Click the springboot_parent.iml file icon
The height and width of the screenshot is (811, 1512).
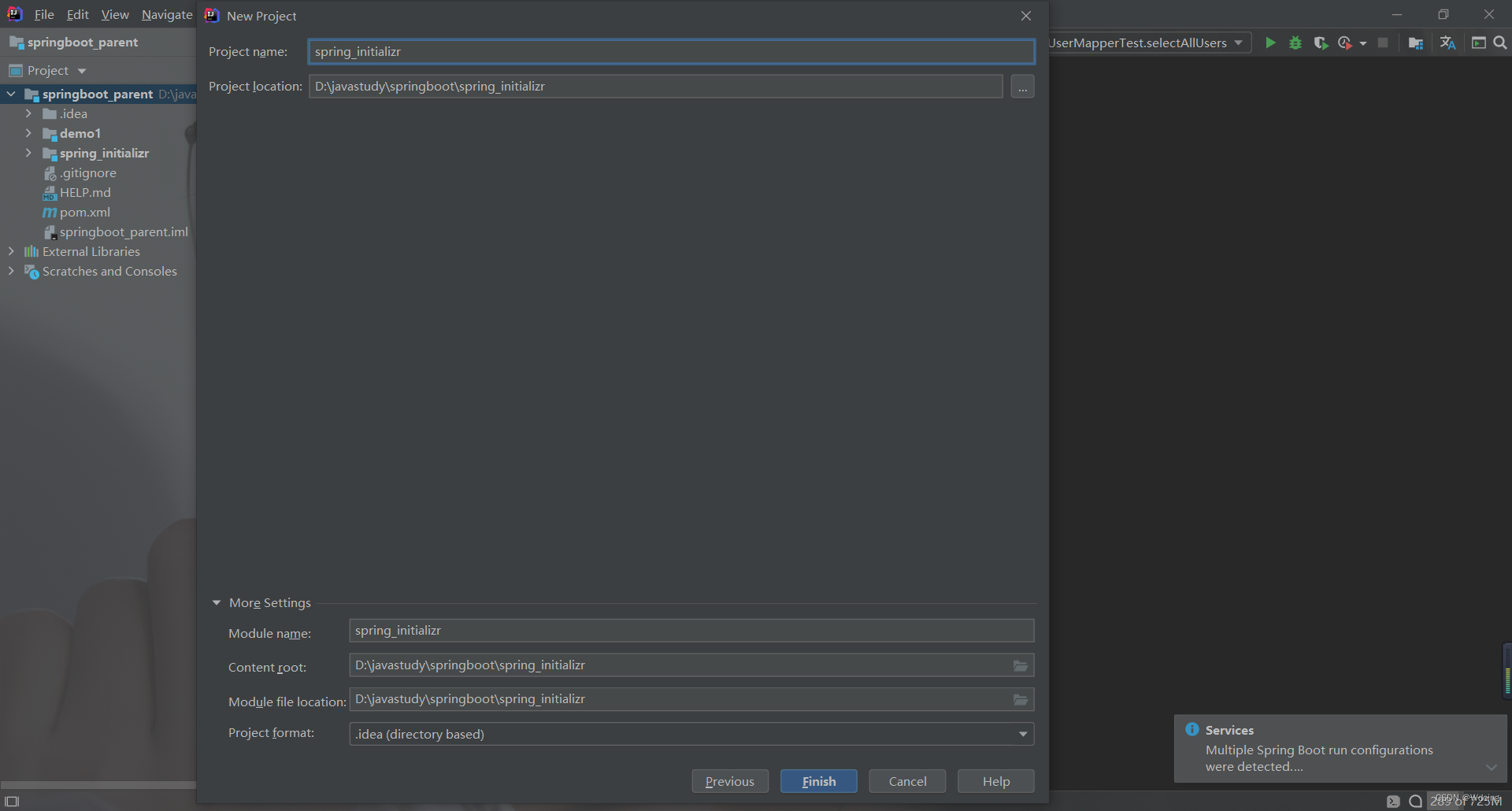tap(50, 232)
